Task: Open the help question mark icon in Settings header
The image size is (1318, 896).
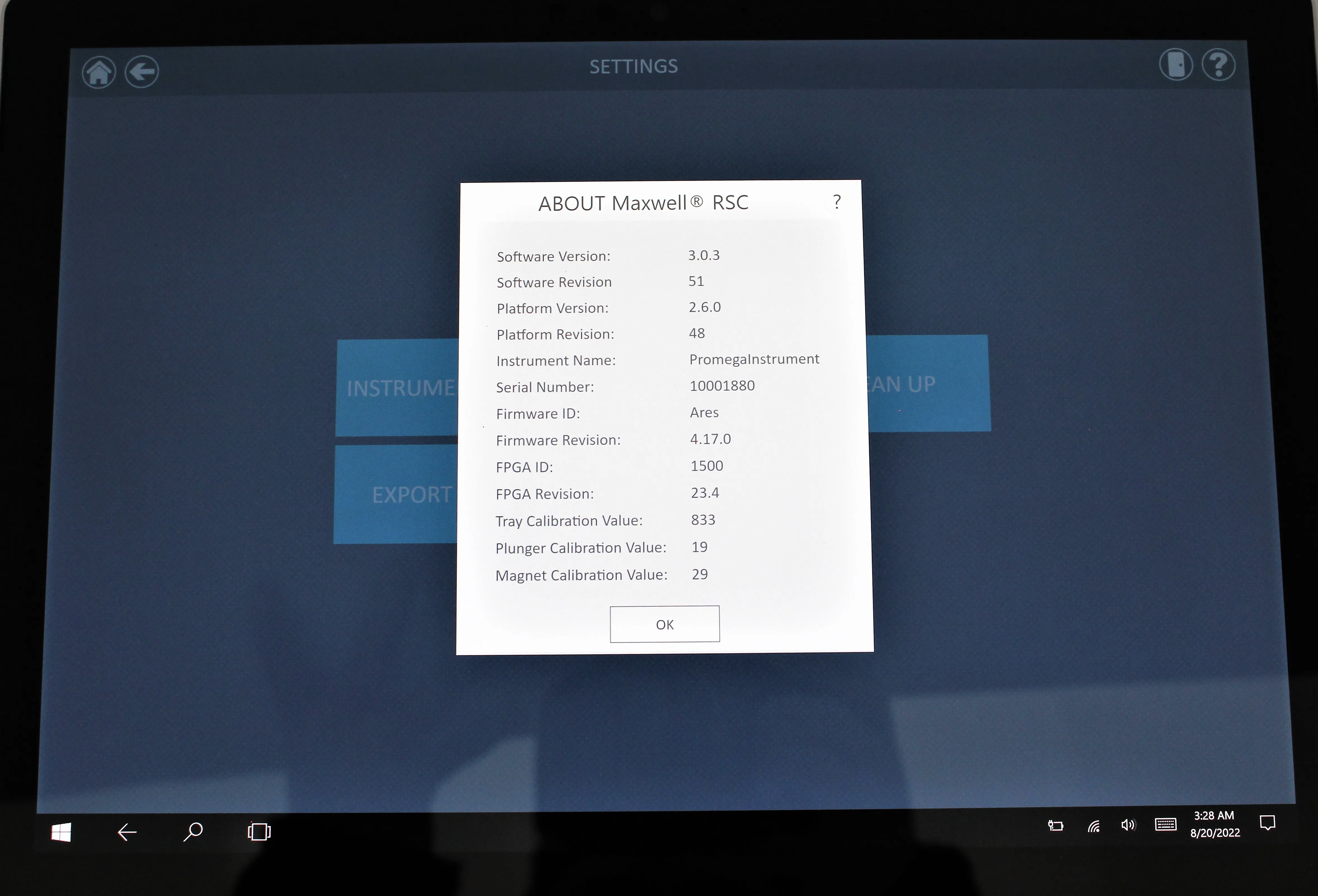Action: coord(1218,65)
